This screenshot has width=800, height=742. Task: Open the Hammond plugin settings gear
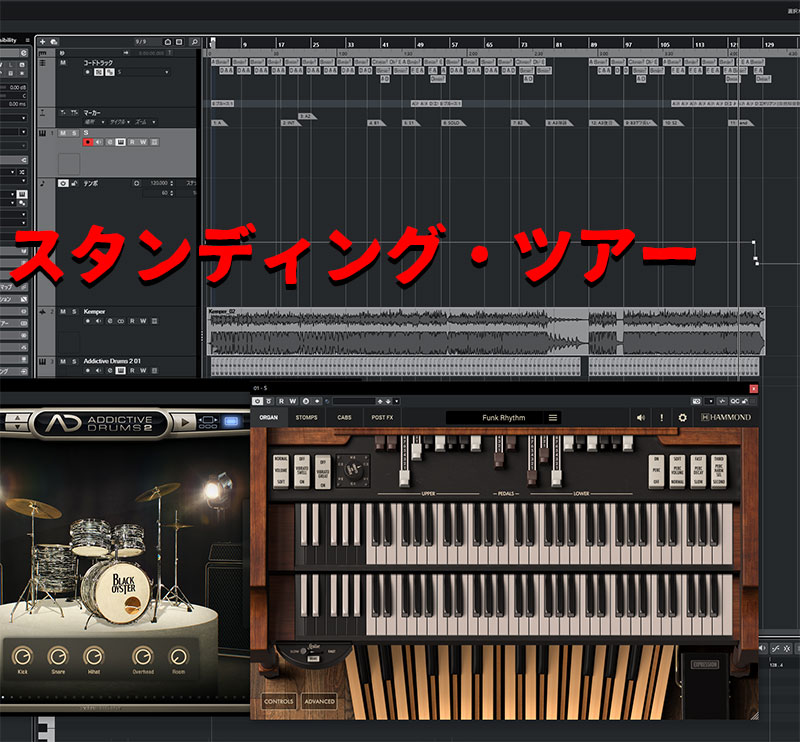click(683, 417)
